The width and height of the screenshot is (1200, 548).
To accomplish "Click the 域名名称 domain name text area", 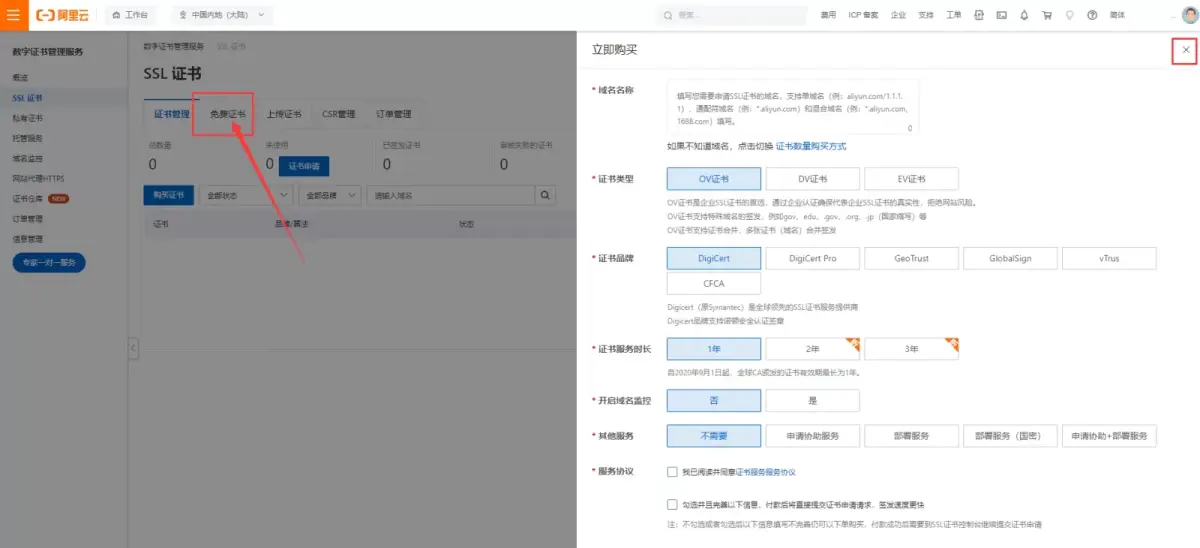I will tap(792, 107).
